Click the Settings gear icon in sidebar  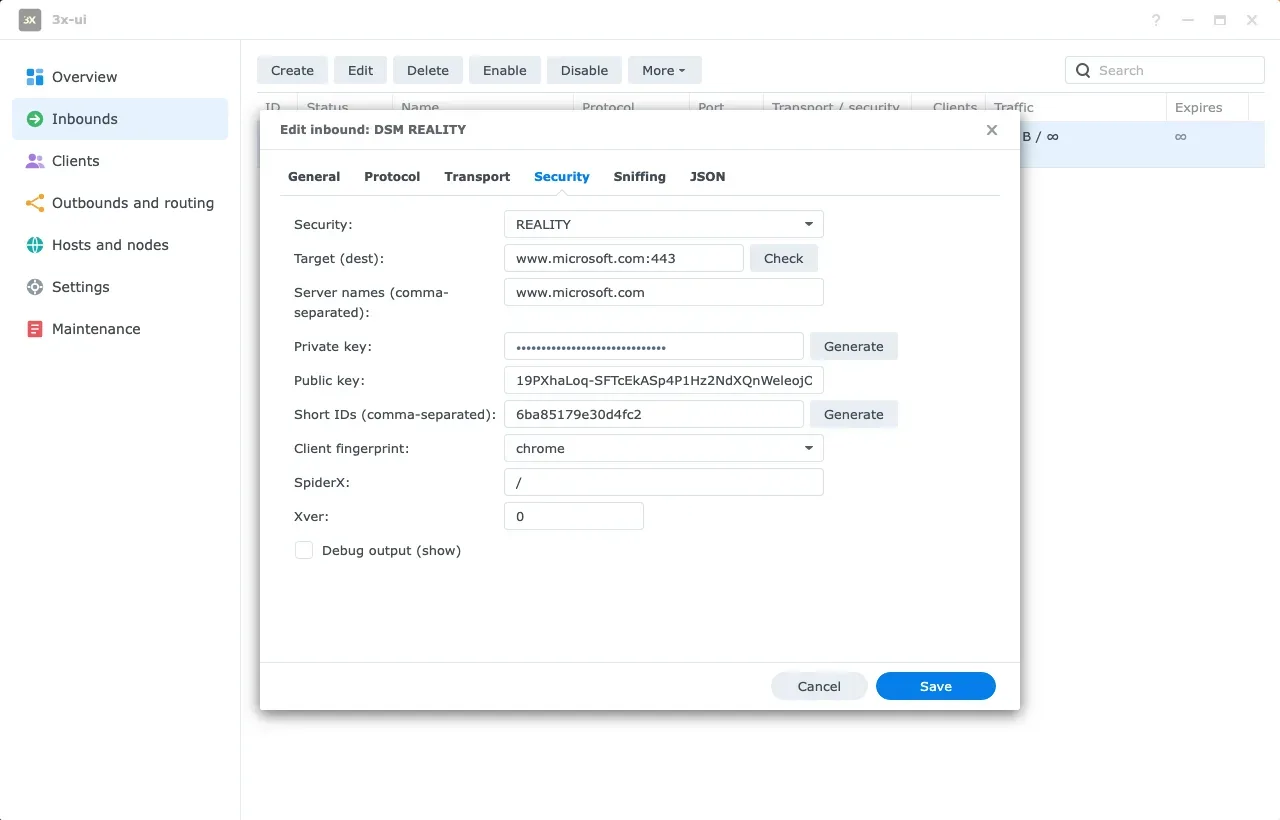(x=35, y=287)
